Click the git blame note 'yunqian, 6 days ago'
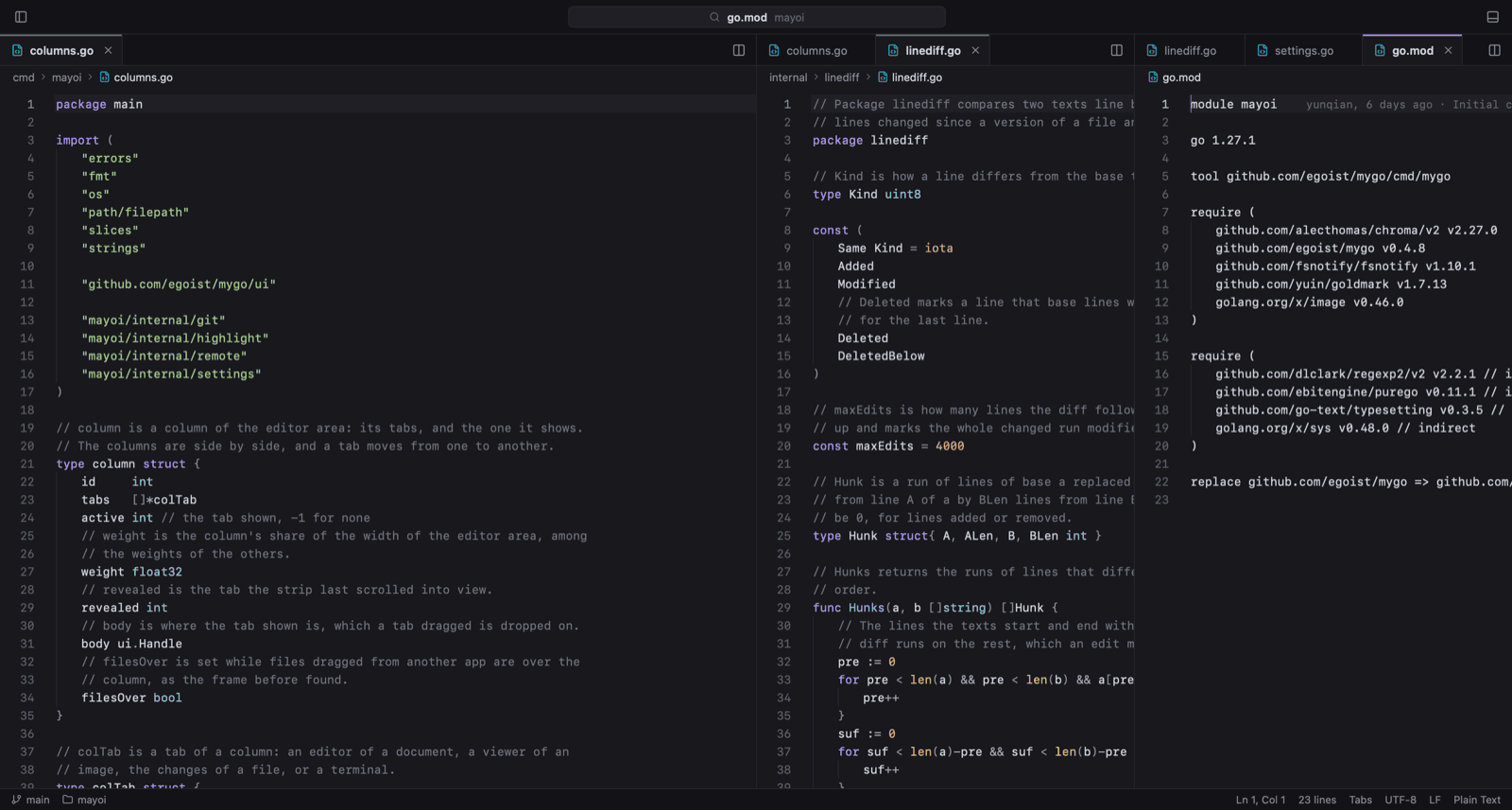This screenshot has width=1512, height=810. click(x=1369, y=105)
